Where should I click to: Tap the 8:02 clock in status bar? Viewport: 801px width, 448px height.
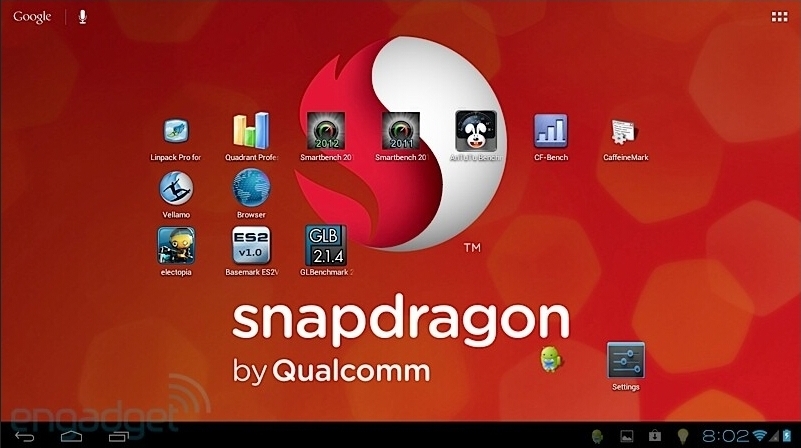click(725, 436)
